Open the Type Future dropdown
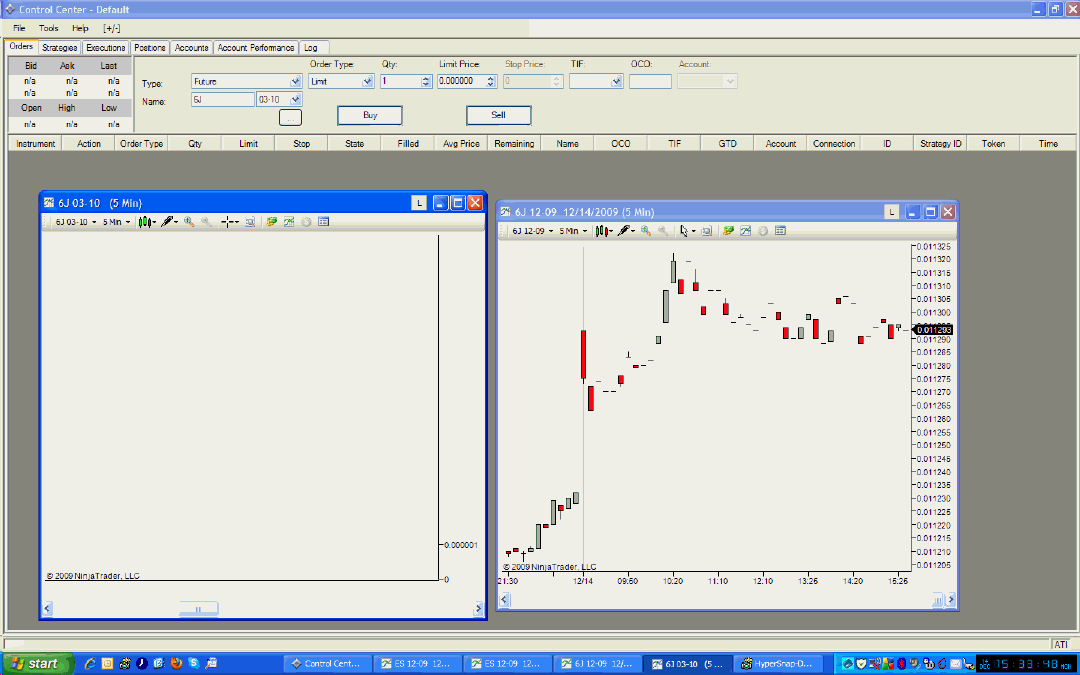1080x675 pixels. pyautogui.click(x=295, y=81)
